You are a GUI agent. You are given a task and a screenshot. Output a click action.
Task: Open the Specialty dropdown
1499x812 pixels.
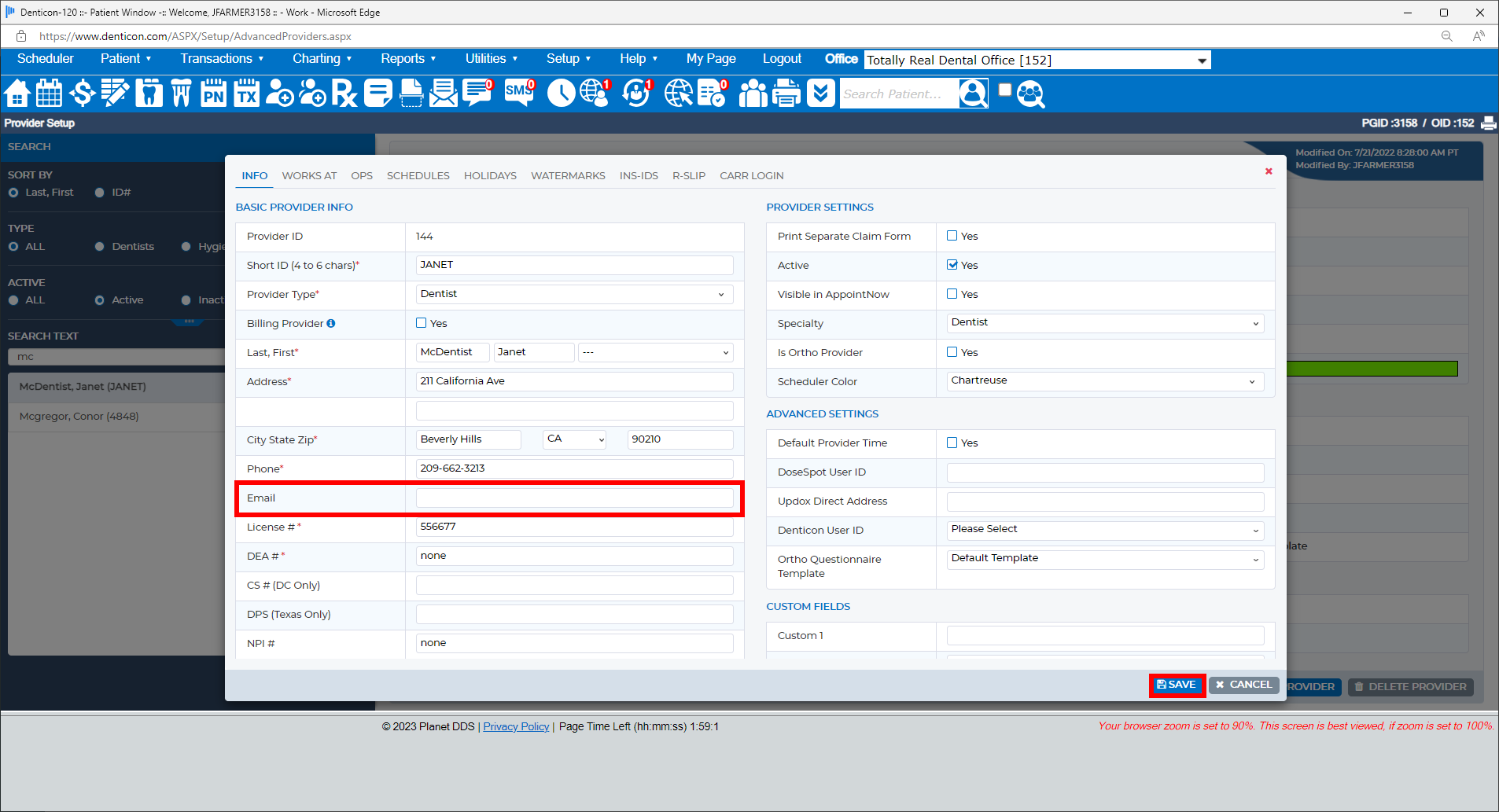pos(1105,323)
